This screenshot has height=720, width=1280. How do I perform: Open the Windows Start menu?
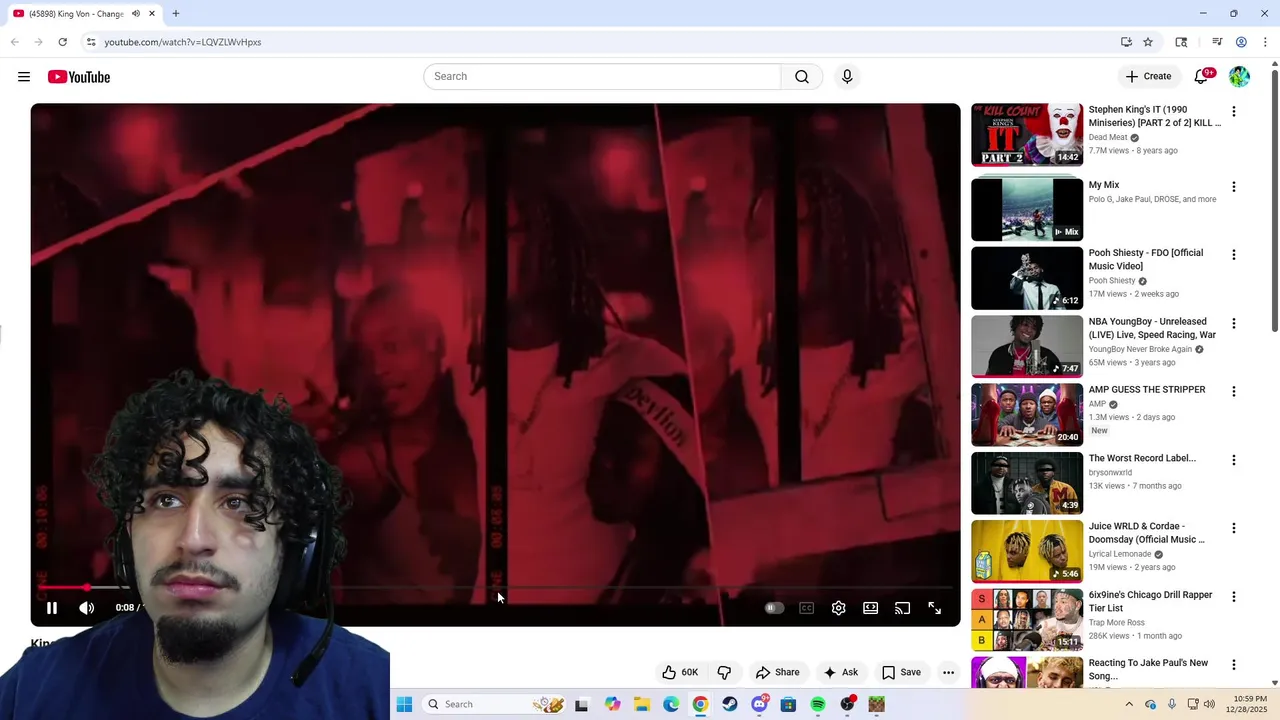click(x=404, y=704)
